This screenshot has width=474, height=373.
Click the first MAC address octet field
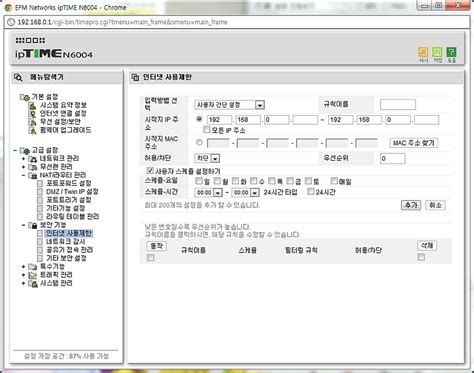click(218, 143)
